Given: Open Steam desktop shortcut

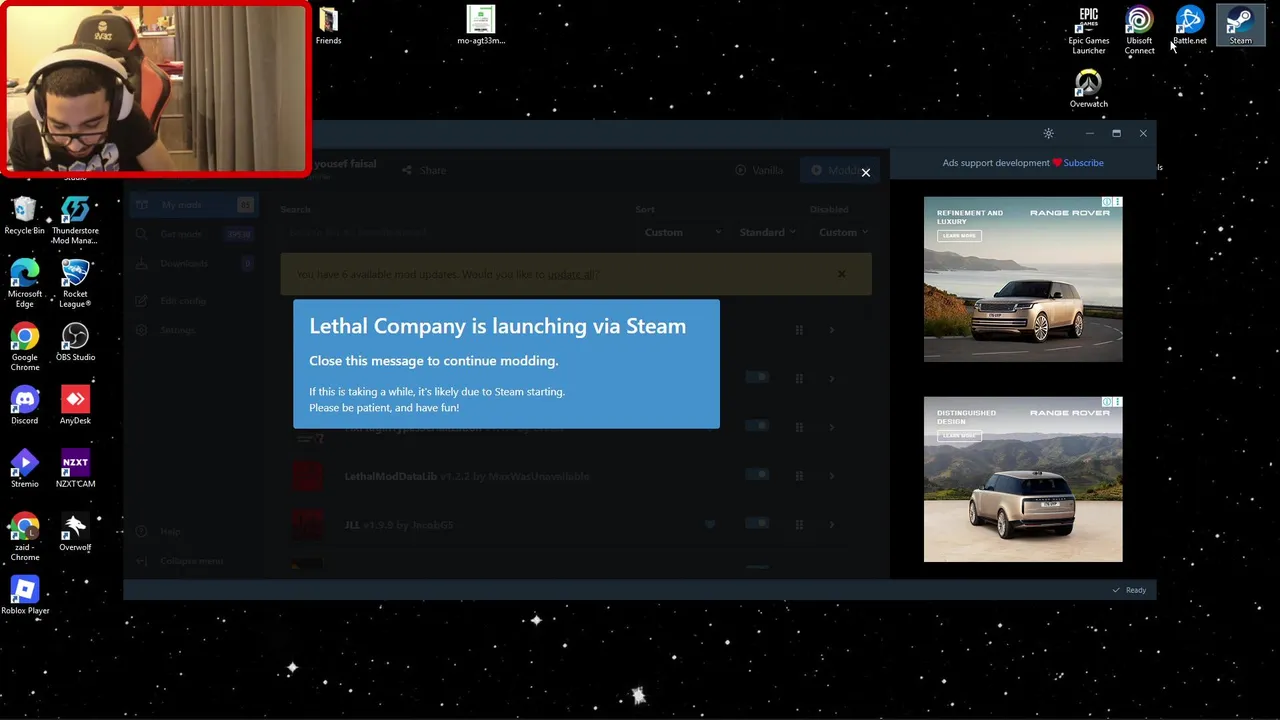Looking at the screenshot, I should 1240,26.
